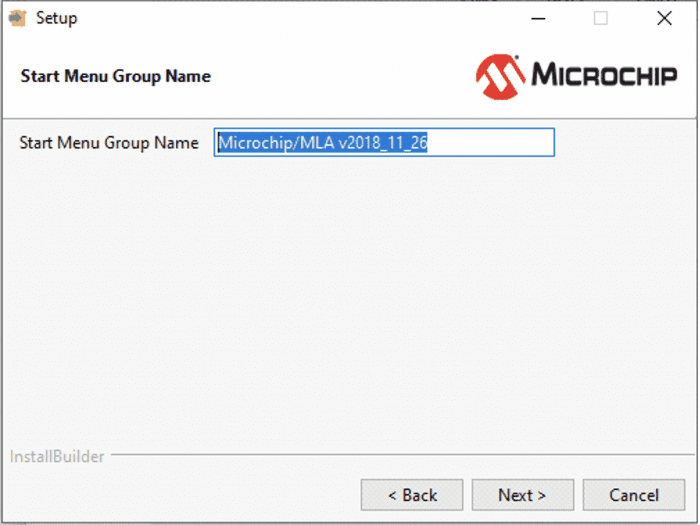Click empty space at right end of text field
Image resolution: width=700 pixels, height=525 pixels.
(500, 143)
